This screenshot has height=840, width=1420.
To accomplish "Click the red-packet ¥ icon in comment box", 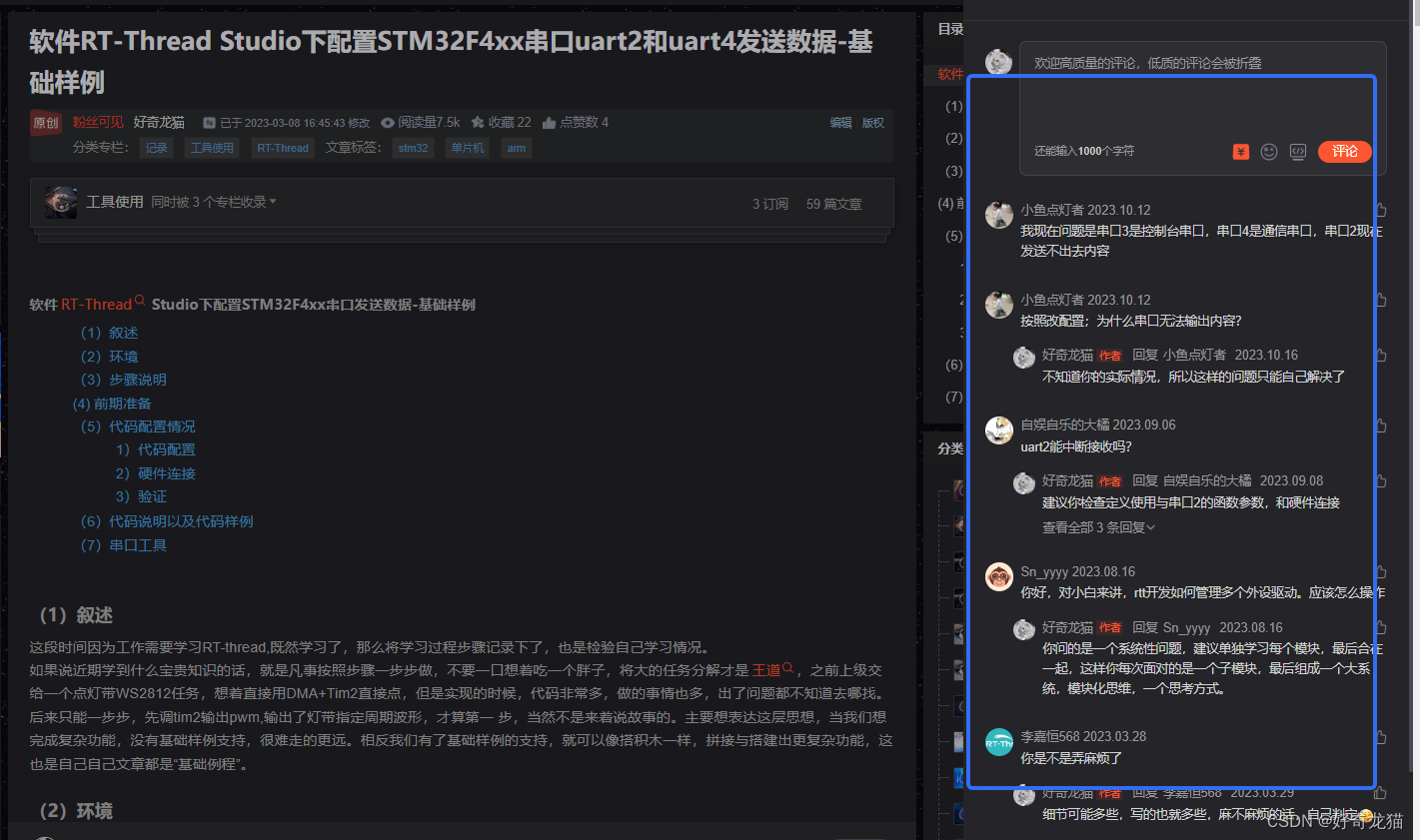I will coord(1240,152).
